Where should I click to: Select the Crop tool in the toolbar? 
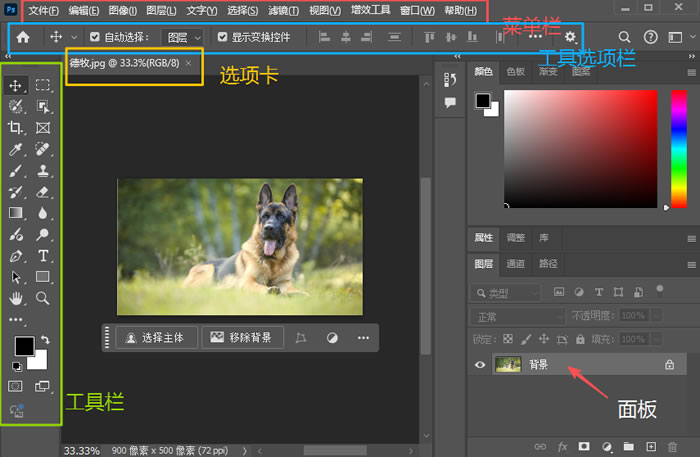pos(16,128)
